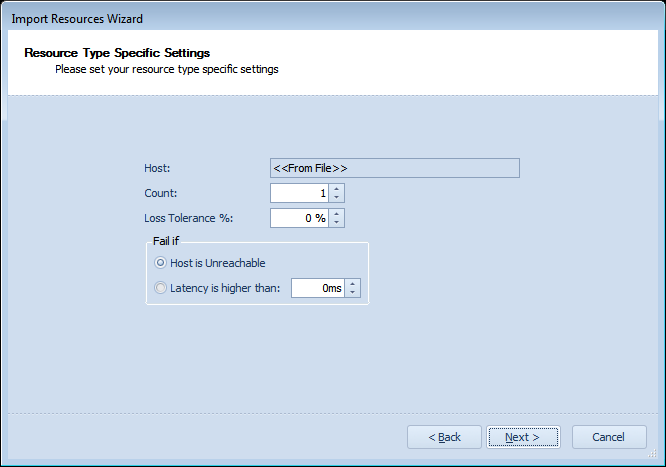Lower Loss Tolerance percentage using down arrow

336,222
